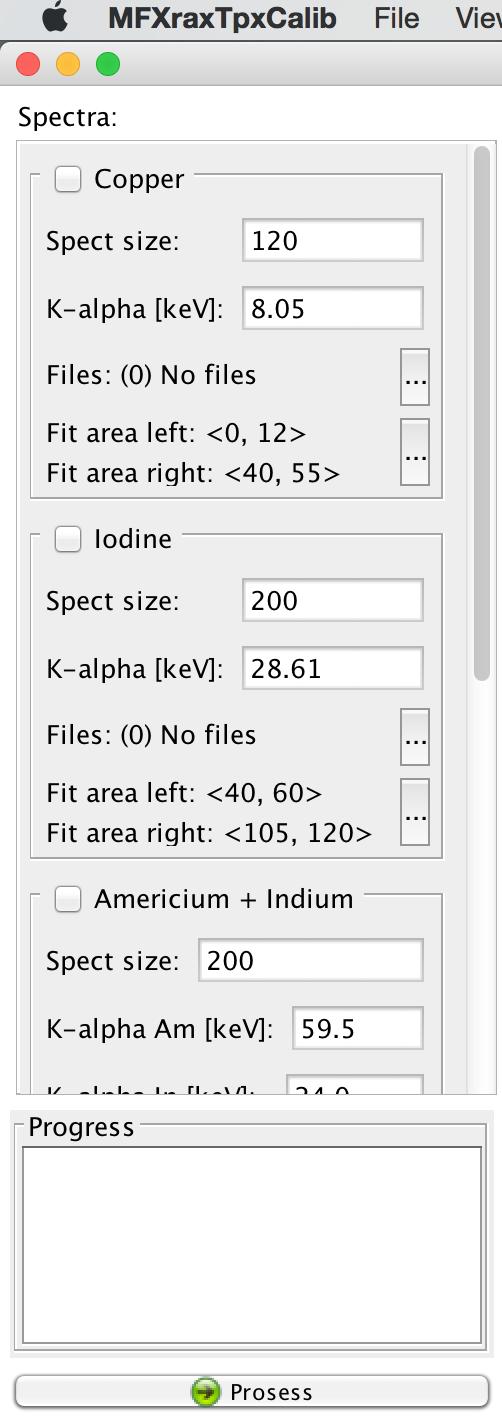Enable the Iodine spectrum checkbox
Image resolution: width=502 pixels, height=1420 pixels.
[x=68, y=539]
